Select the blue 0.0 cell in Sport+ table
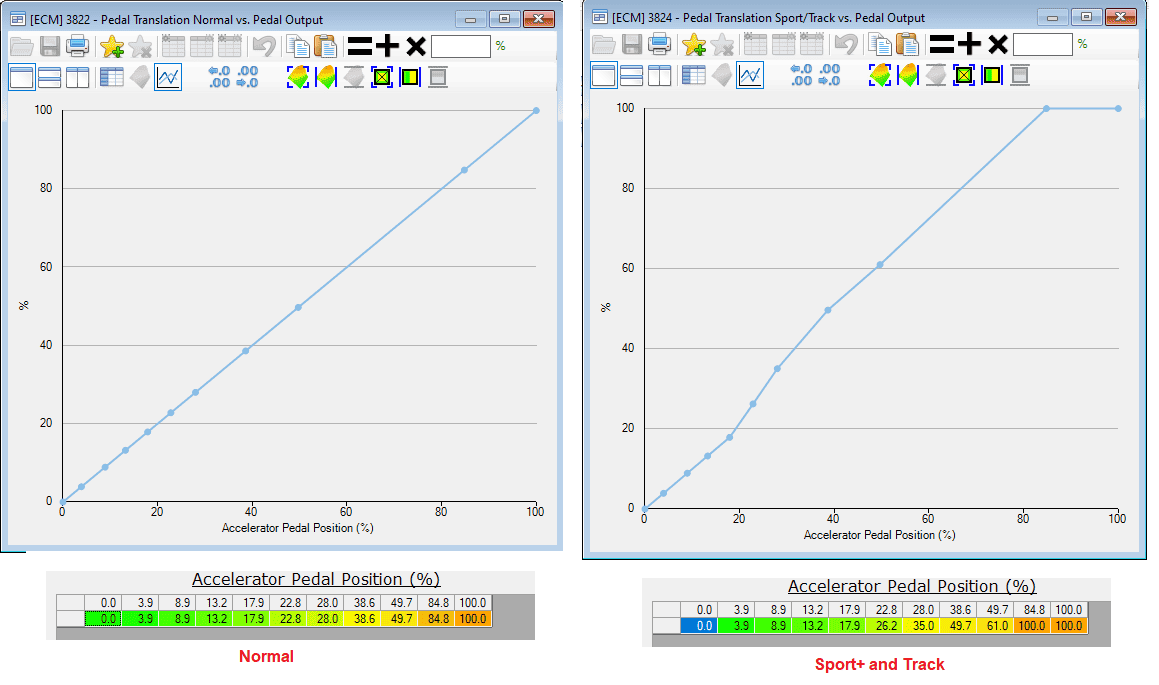The image size is (1159, 685). [699, 626]
